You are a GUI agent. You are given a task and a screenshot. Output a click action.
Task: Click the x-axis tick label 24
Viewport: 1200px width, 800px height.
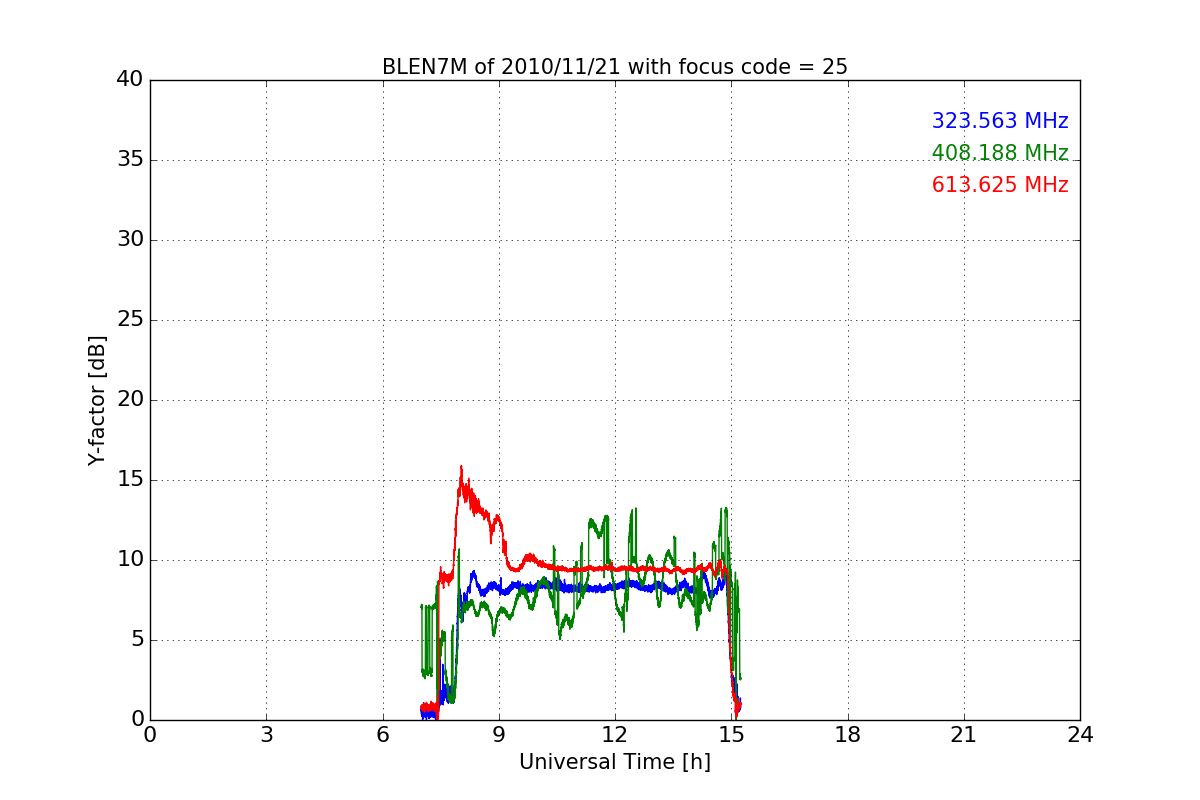pyautogui.click(x=1080, y=735)
